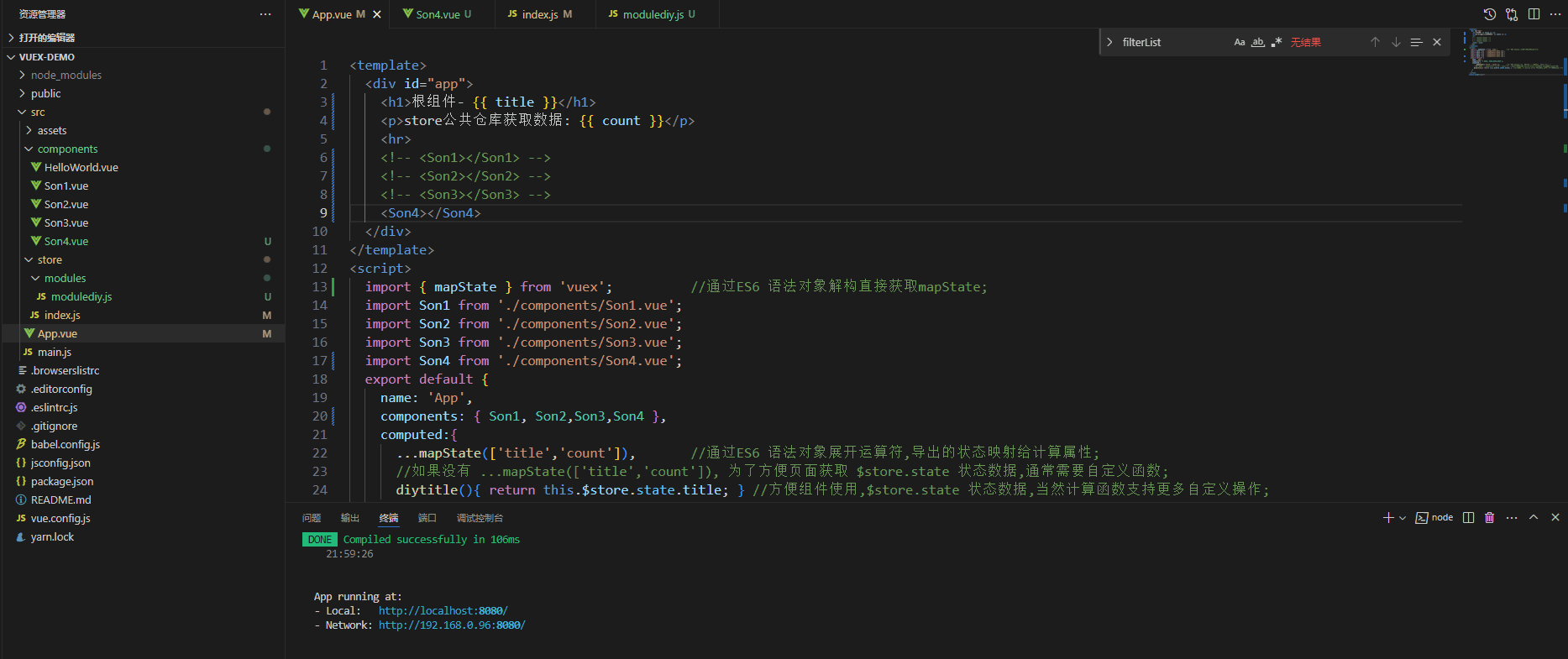Go to next find match arrow
The height and width of the screenshot is (659, 1568).
pyautogui.click(x=1396, y=42)
